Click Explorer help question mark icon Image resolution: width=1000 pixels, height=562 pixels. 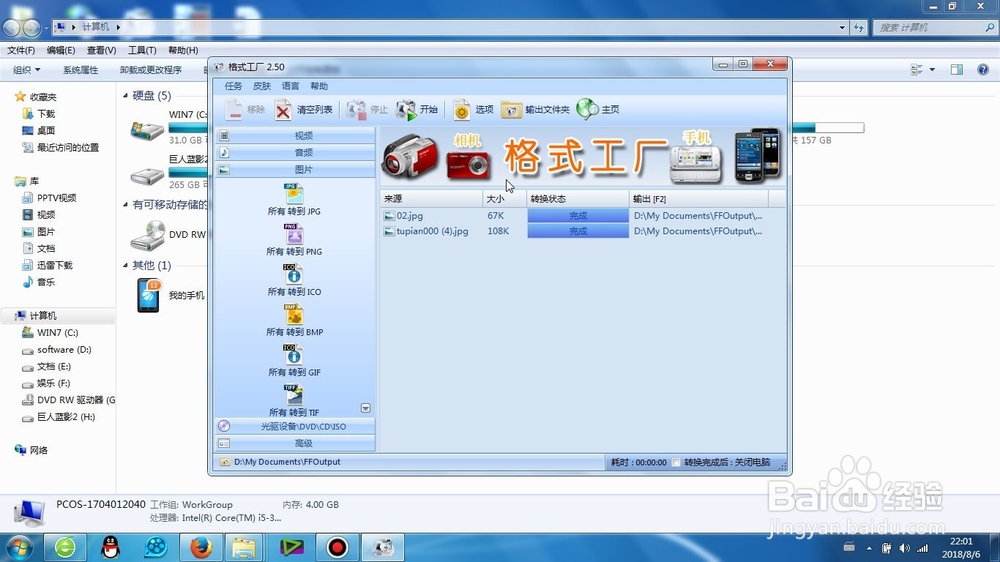click(983, 70)
